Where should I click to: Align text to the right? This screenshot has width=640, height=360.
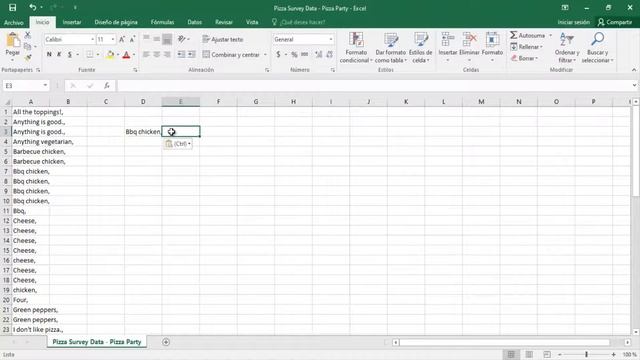tap(167, 54)
